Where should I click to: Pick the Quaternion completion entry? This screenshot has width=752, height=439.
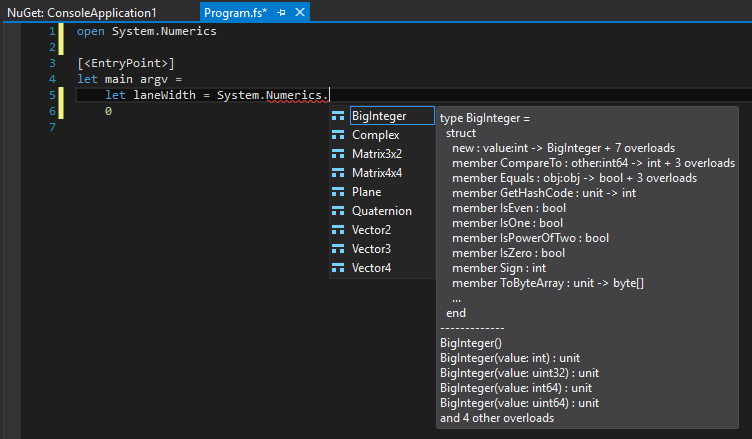pos(382,211)
